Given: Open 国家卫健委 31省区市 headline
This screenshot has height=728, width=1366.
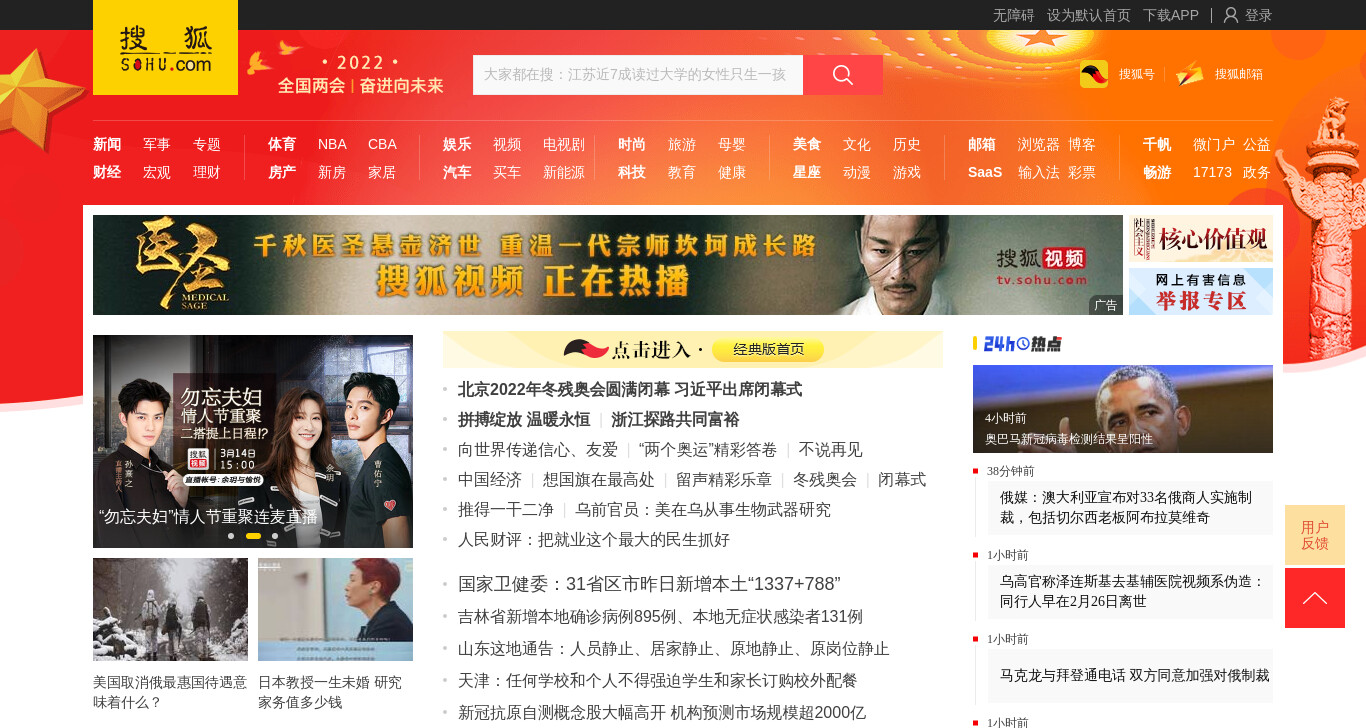Looking at the screenshot, I should click(649, 584).
